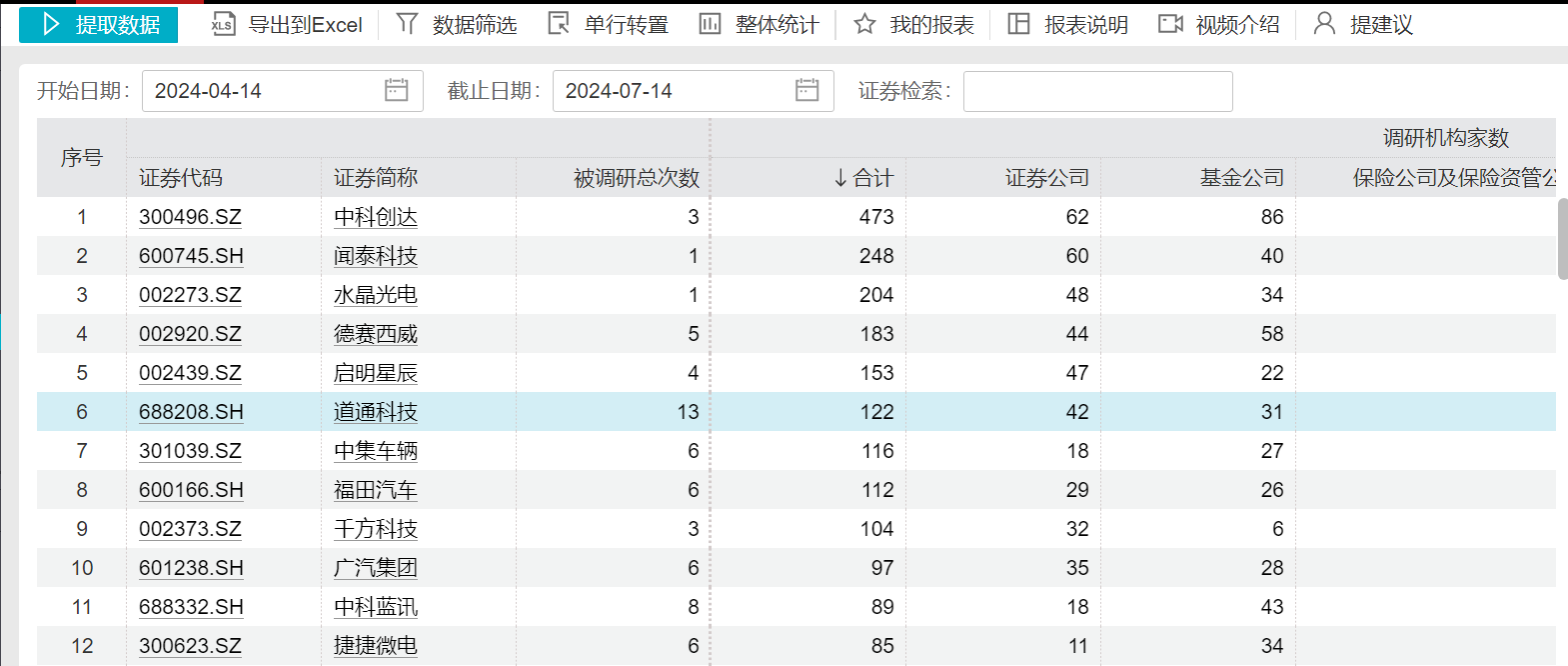This screenshot has width=1568, height=666.
Task: Open stock code link 300496.SZ
Action: 190,217
